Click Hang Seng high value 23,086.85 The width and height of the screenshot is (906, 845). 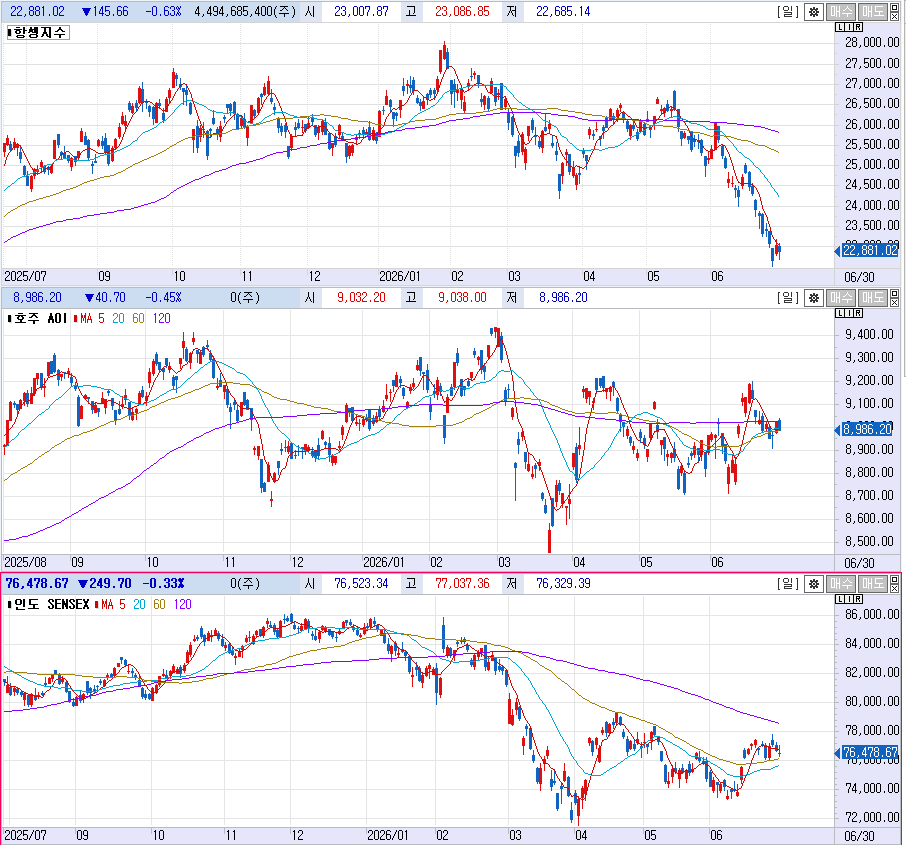[x=462, y=12]
